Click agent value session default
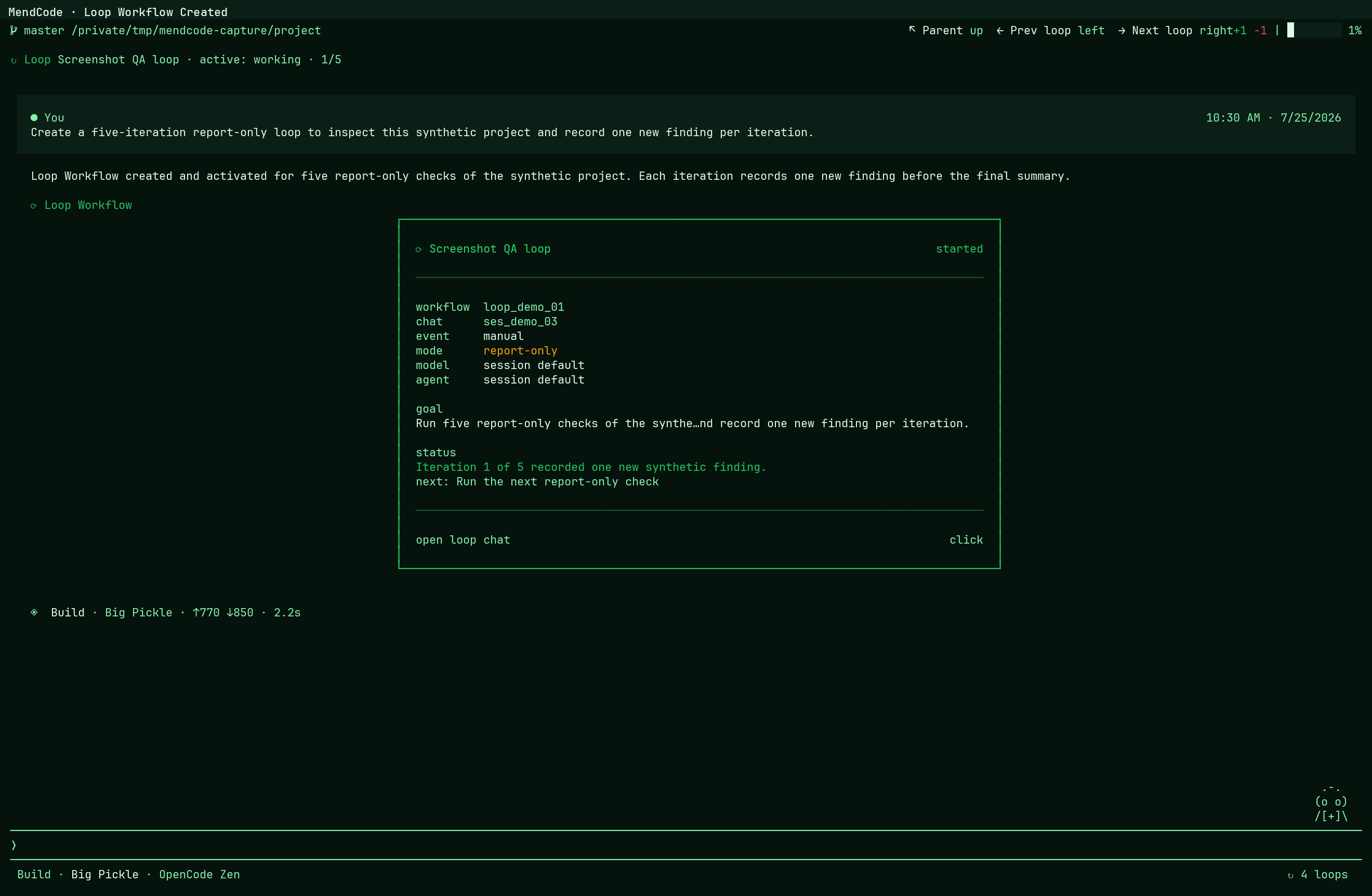This screenshot has height=896, width=1372. (534, 380)
